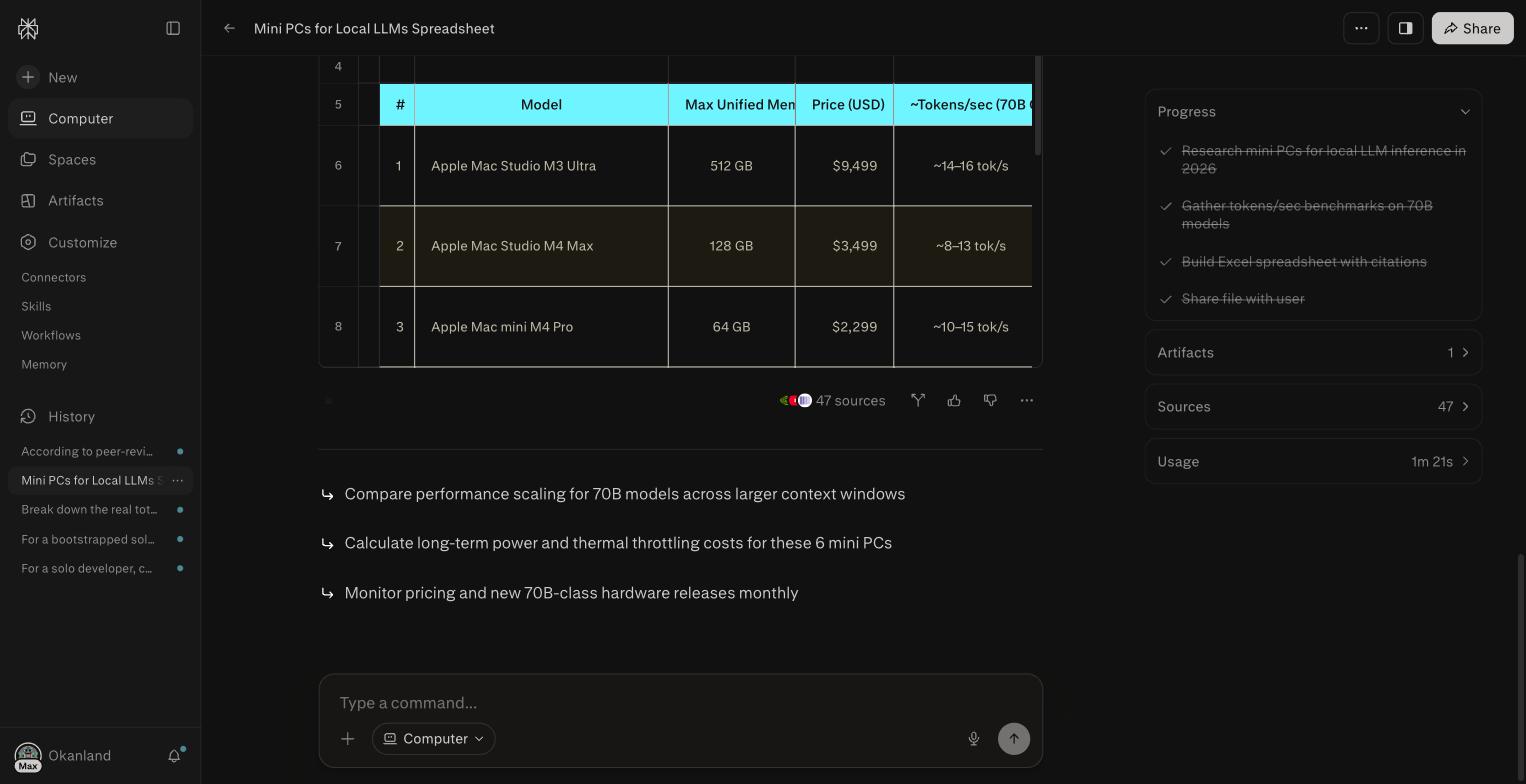Open Skills settings
1526x784 pixels.
36,306
